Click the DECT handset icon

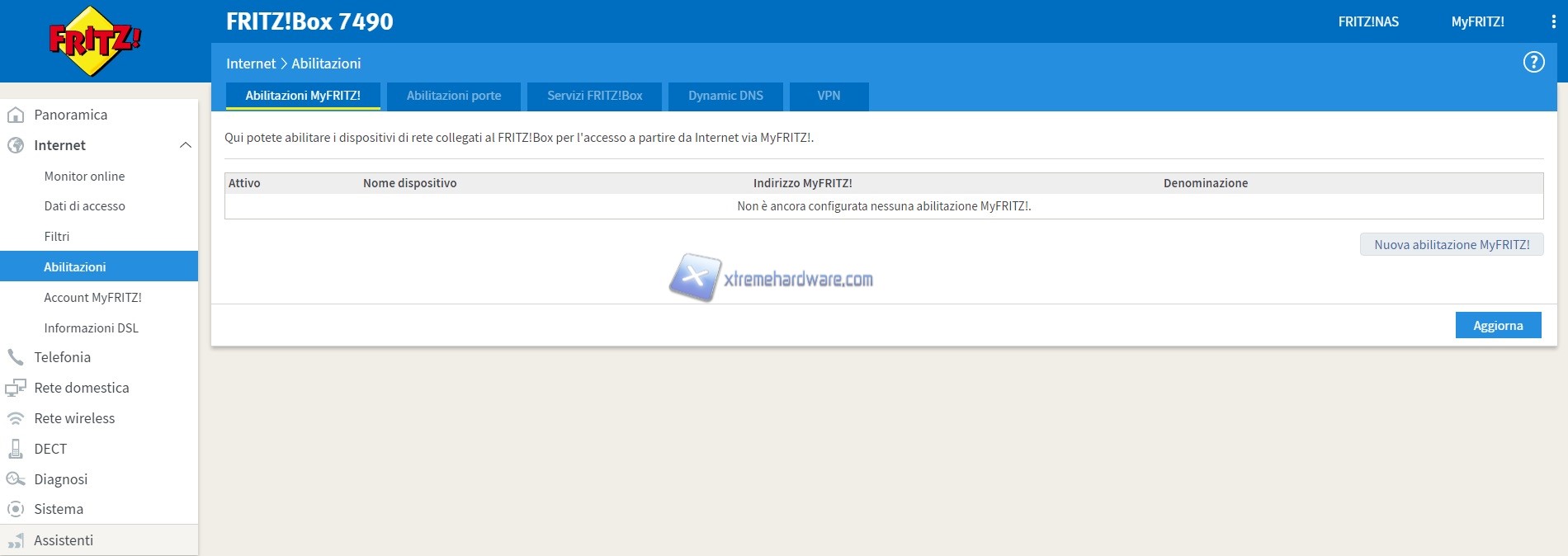click(x=16, y=449)
